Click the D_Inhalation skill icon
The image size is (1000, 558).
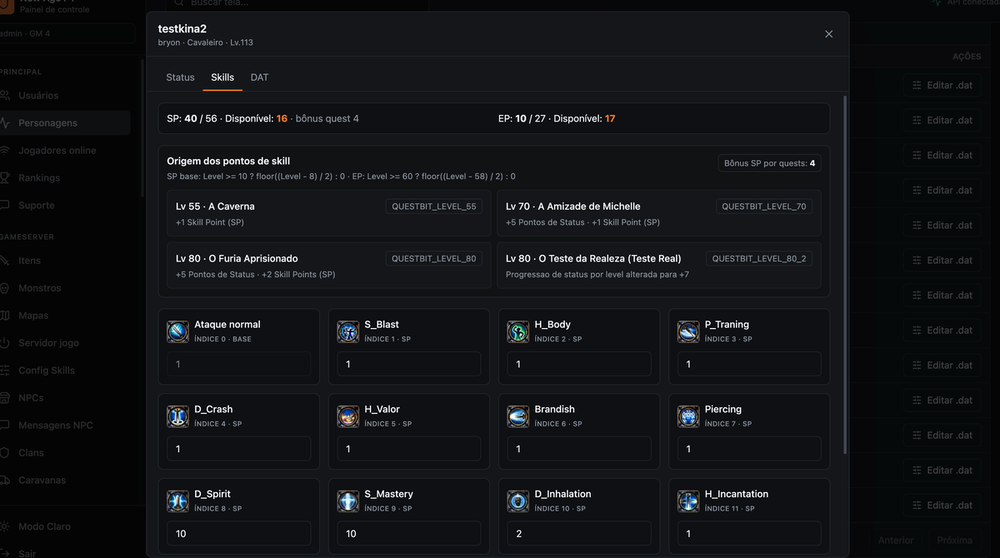click(518, 501)
